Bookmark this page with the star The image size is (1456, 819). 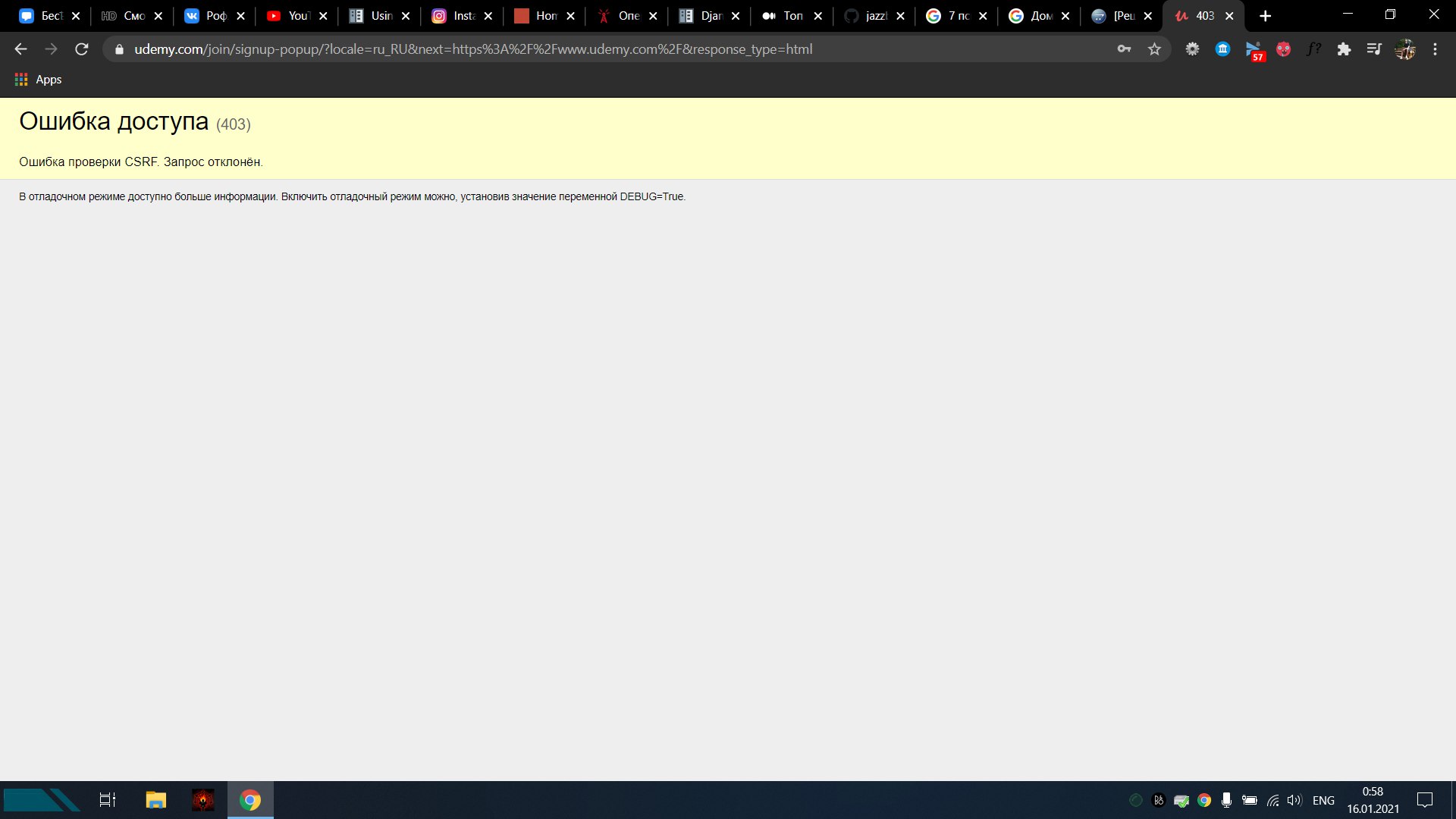[1154, 49]
